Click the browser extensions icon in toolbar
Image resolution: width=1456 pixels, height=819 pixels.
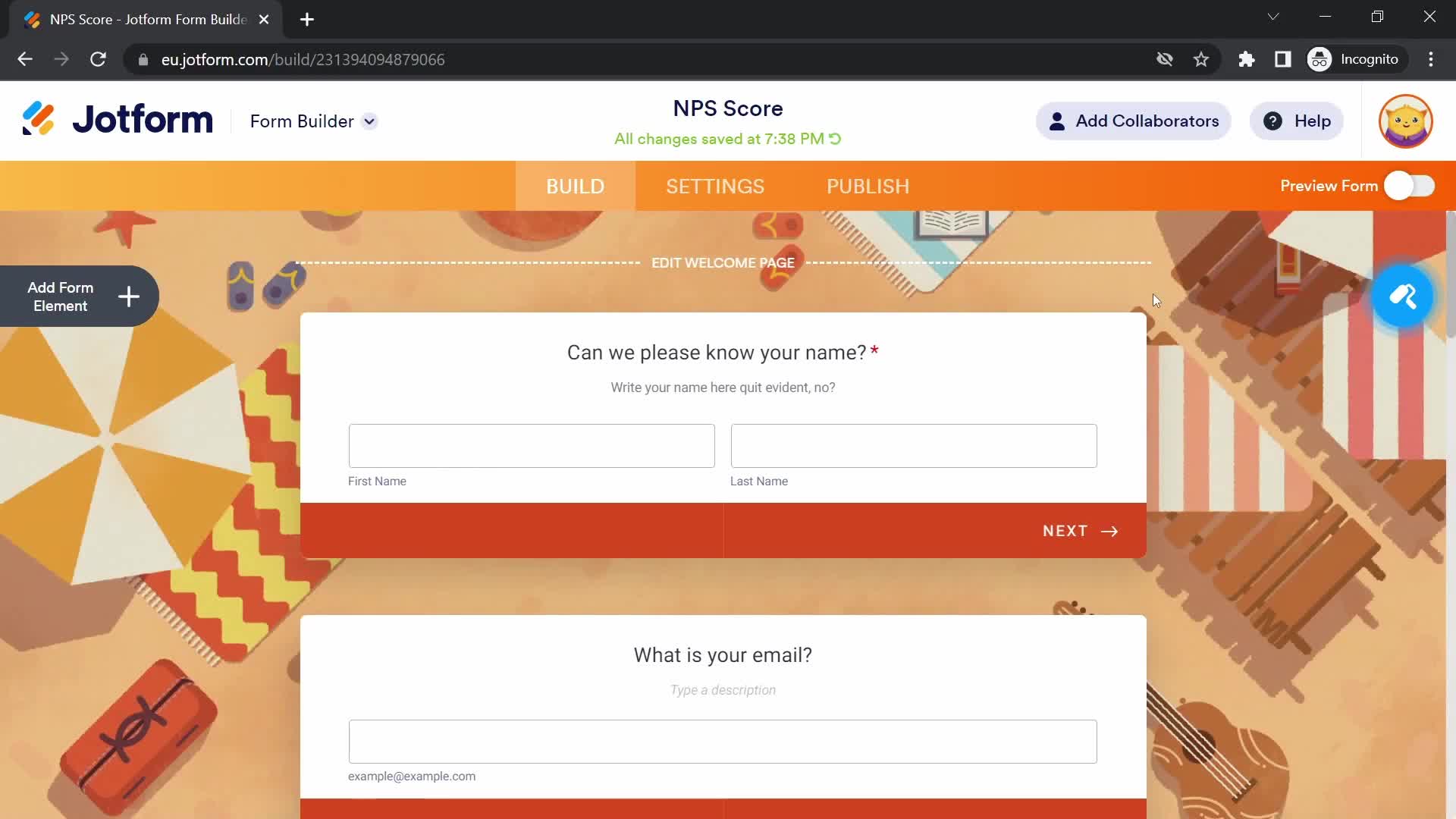(1246, 59)
